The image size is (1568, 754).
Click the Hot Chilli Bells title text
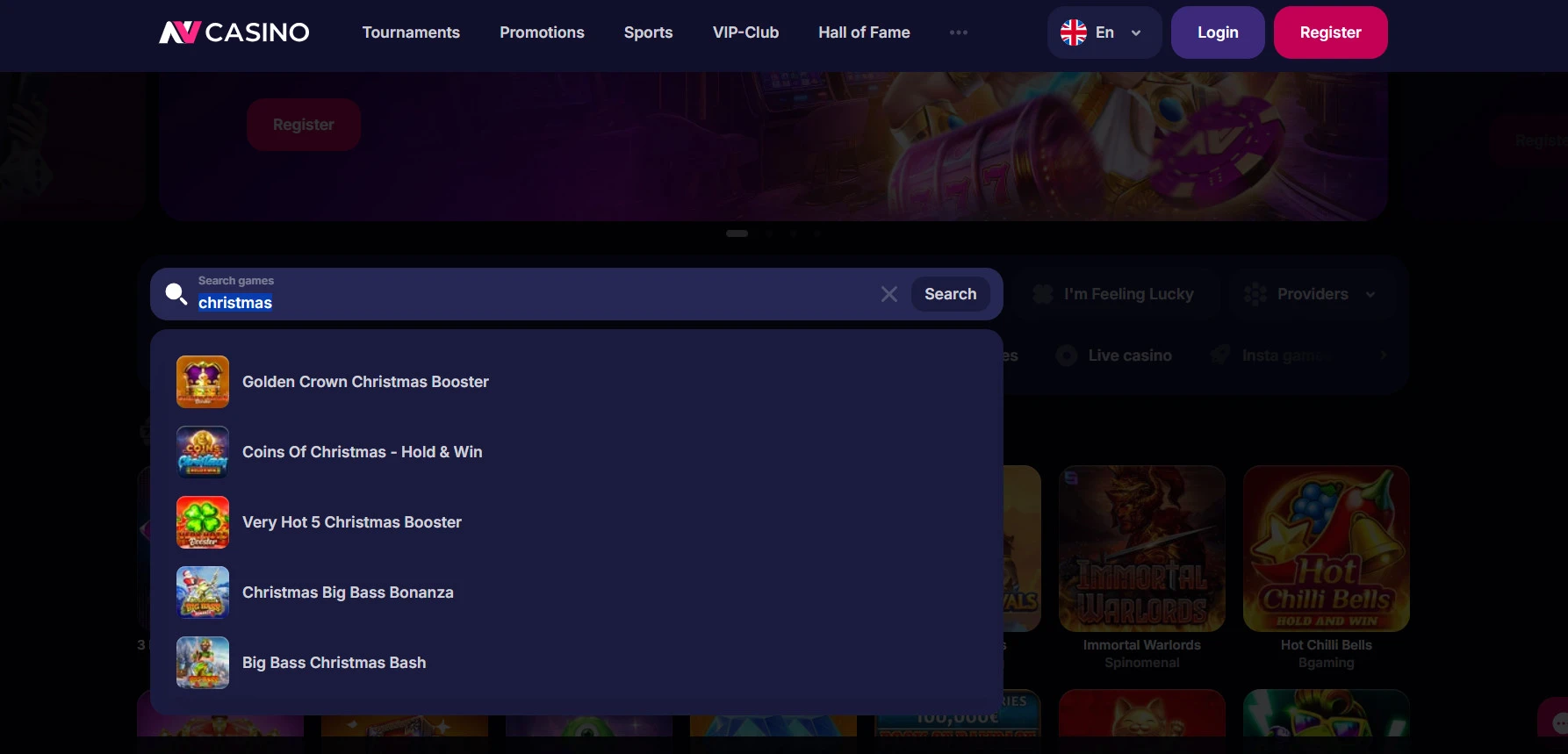coord(1327,645)
